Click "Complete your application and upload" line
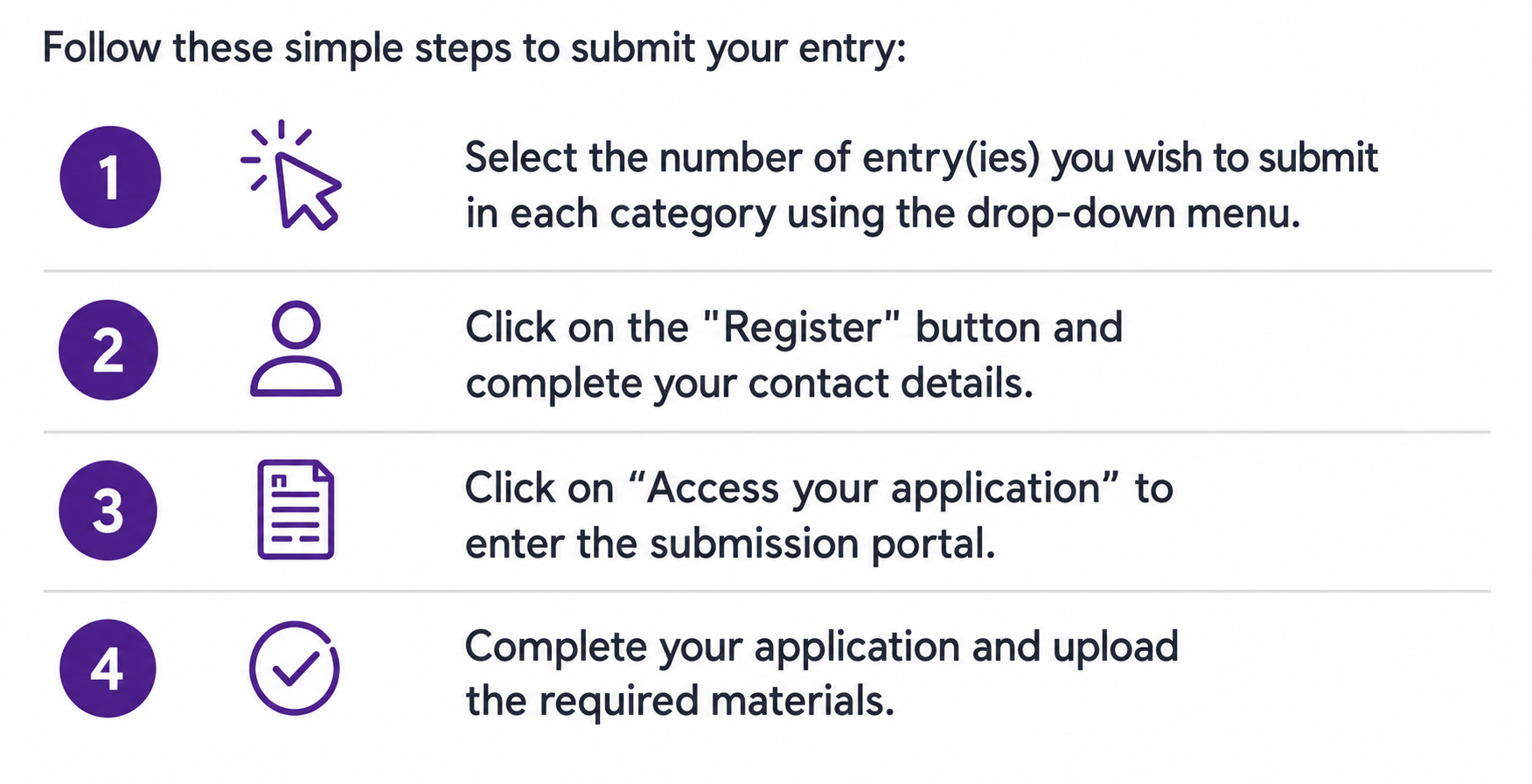The width and height of the screenshot is (1532, 784). (822, 647)
